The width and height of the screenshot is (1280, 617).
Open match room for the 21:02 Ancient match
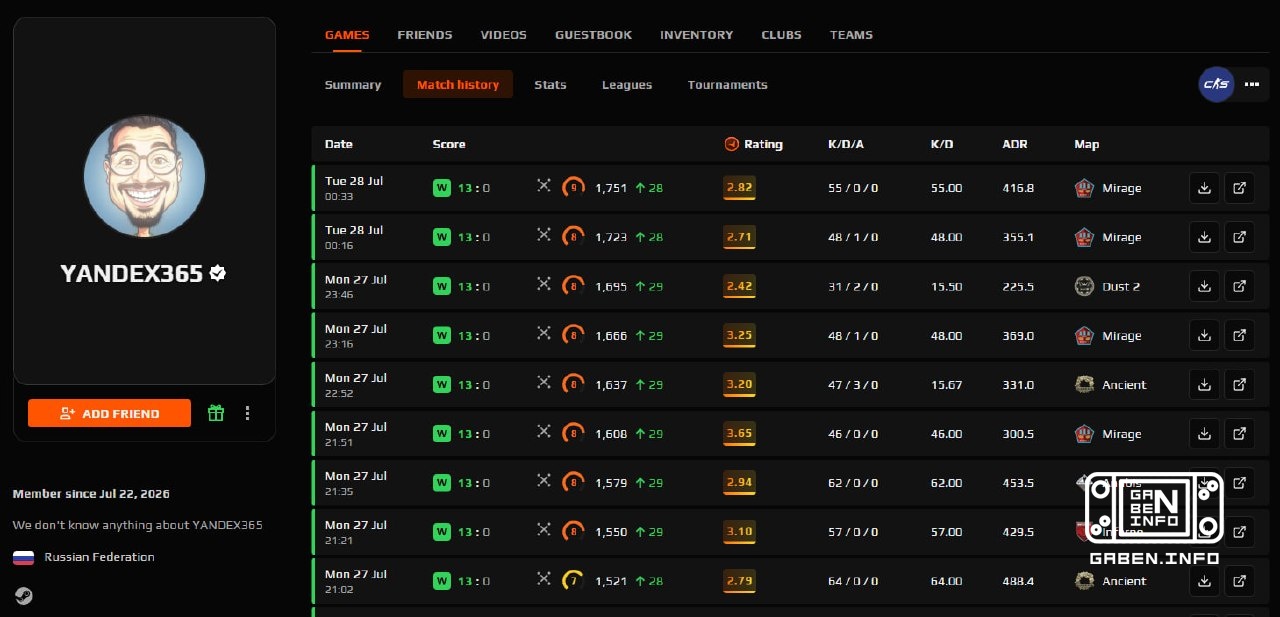[x=1239, y=580]
